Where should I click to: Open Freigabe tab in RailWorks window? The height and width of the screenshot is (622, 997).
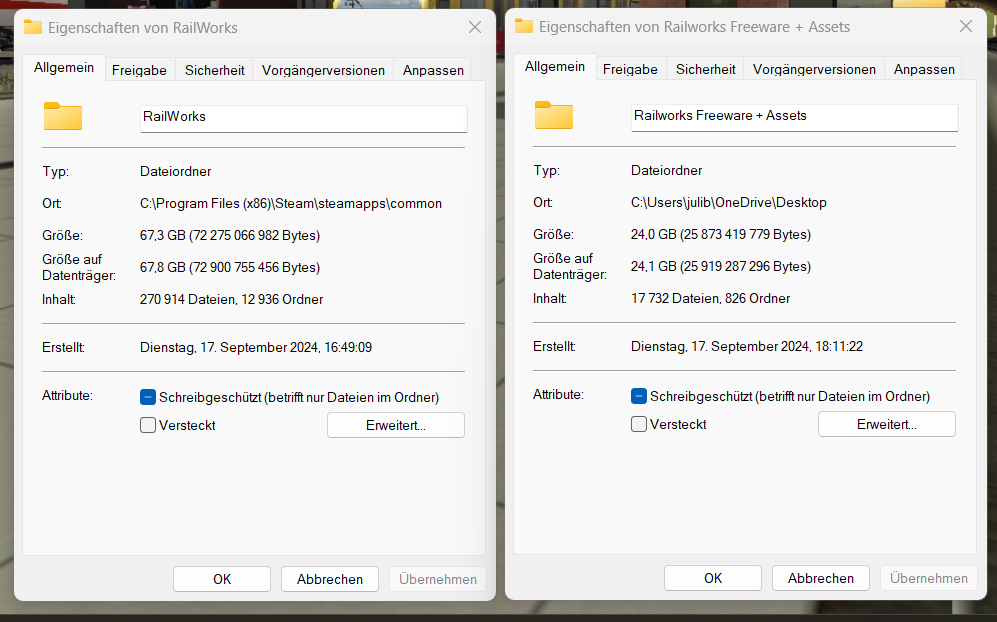(139, 70)
